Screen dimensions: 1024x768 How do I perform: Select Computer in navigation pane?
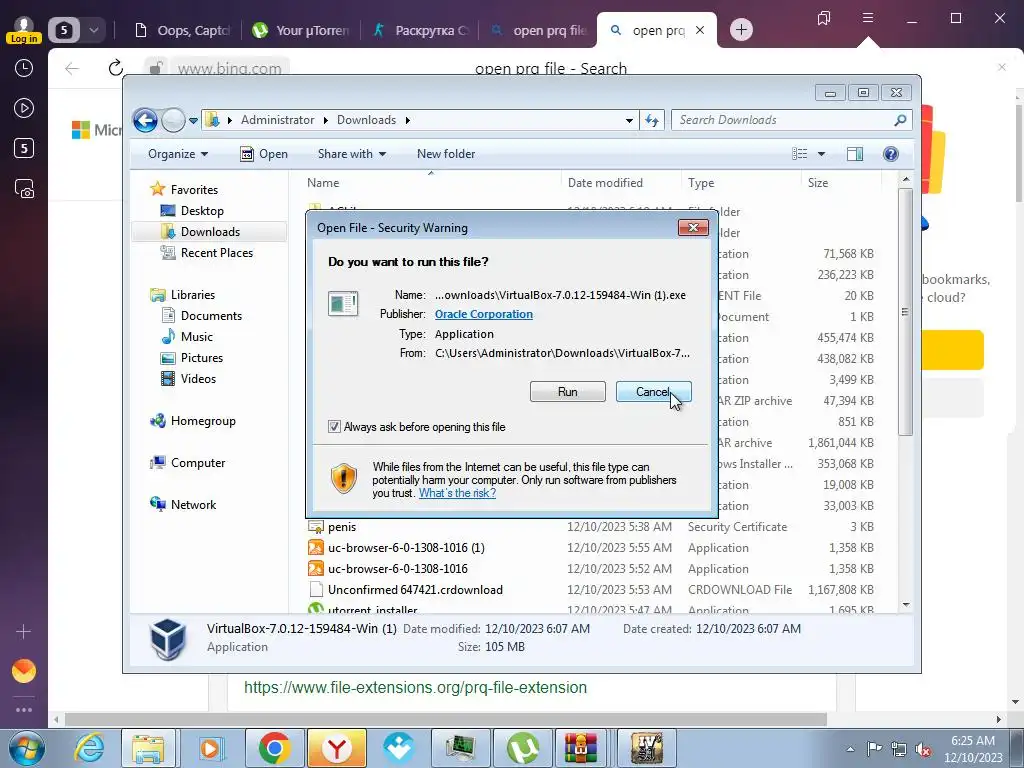click(x=197, y=463)
